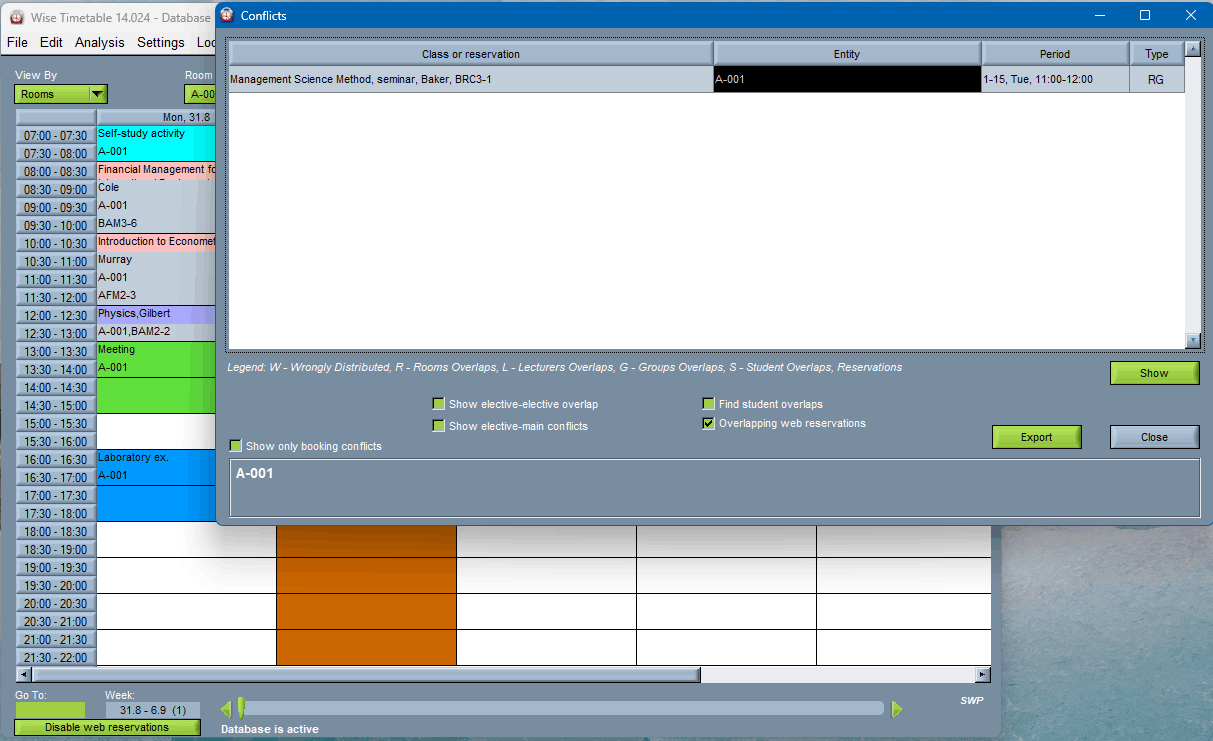This screenshot has height=741, width=1213.
Task: Open the 'View By' Rooms dropdown
Action: click(x=60, y=93)
